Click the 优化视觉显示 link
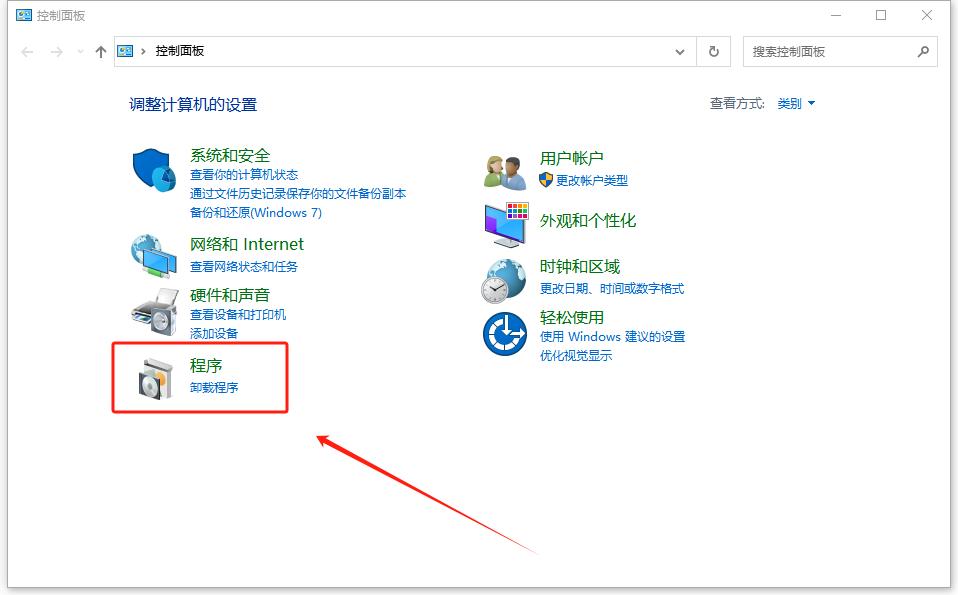The image size is (958, 595). pos(575,355)
